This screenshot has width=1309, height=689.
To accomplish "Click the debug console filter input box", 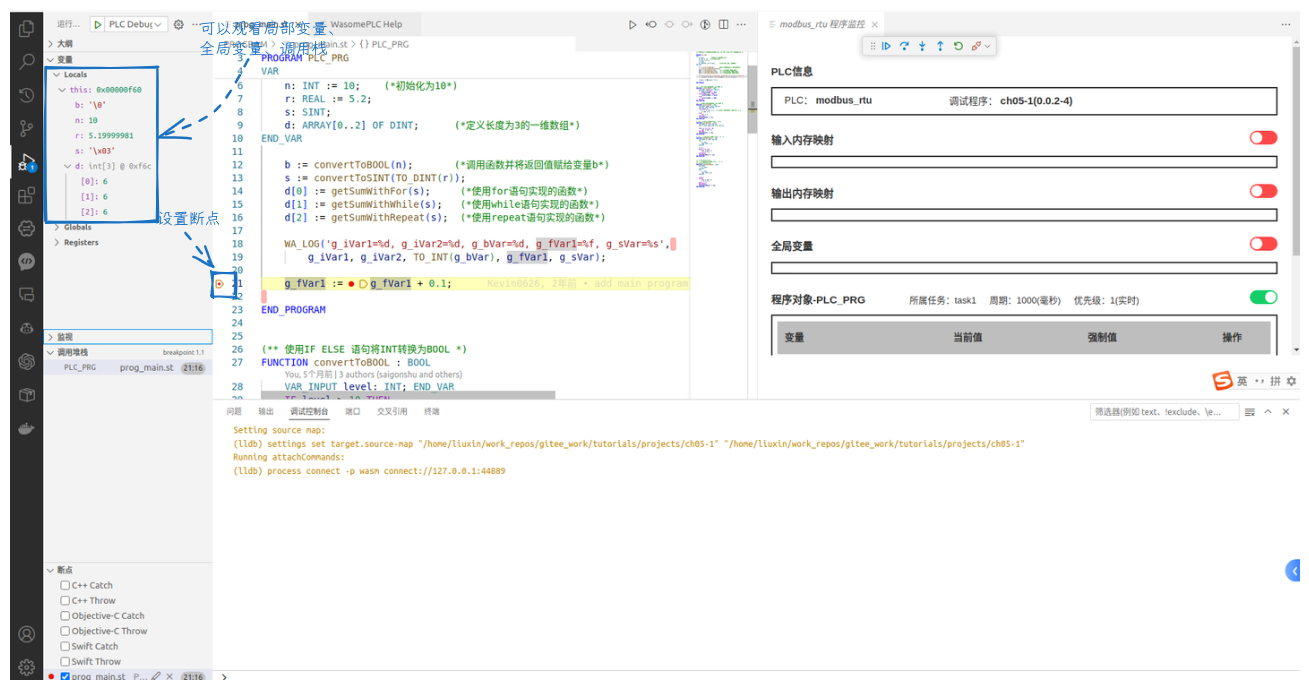I will (x=1163, y=412).
